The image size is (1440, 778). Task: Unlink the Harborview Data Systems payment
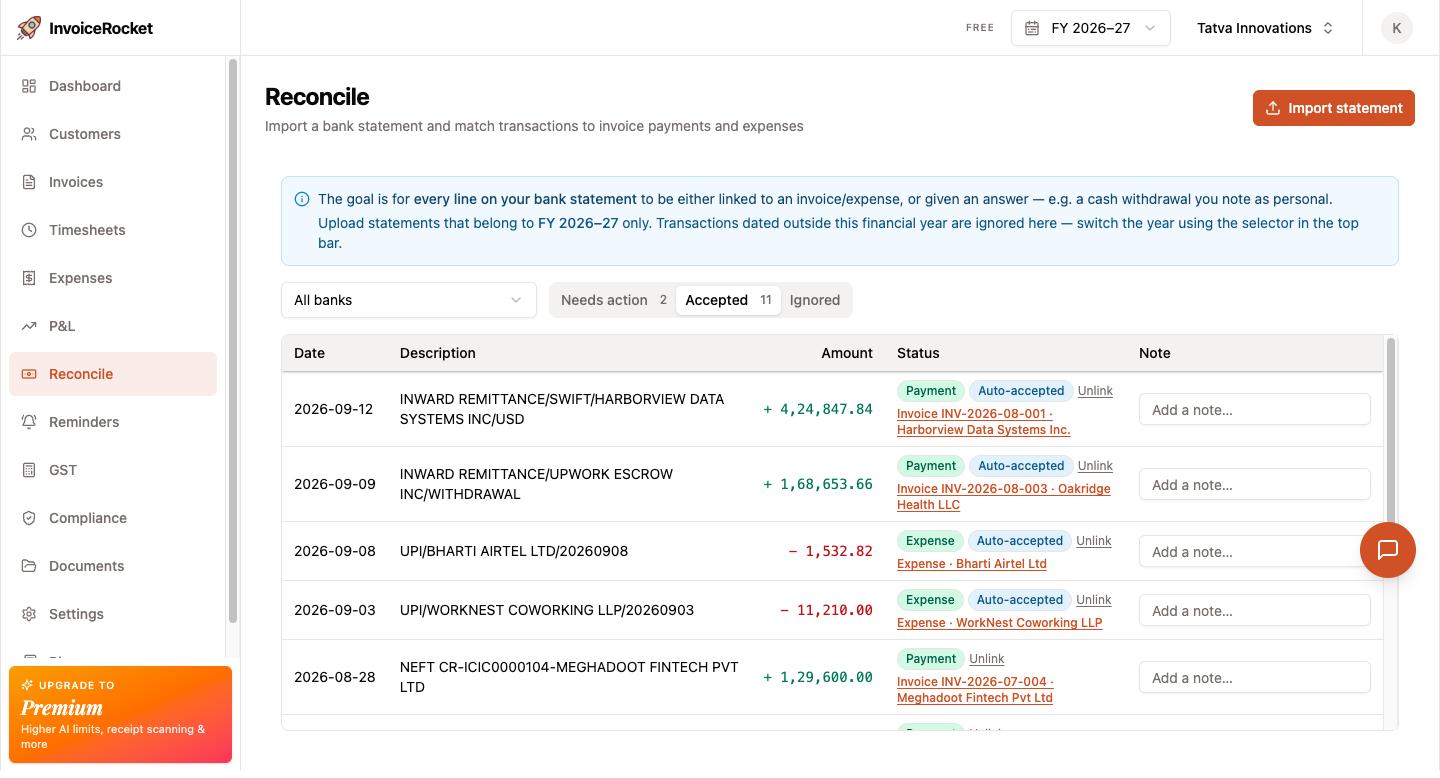(1095, 391)
